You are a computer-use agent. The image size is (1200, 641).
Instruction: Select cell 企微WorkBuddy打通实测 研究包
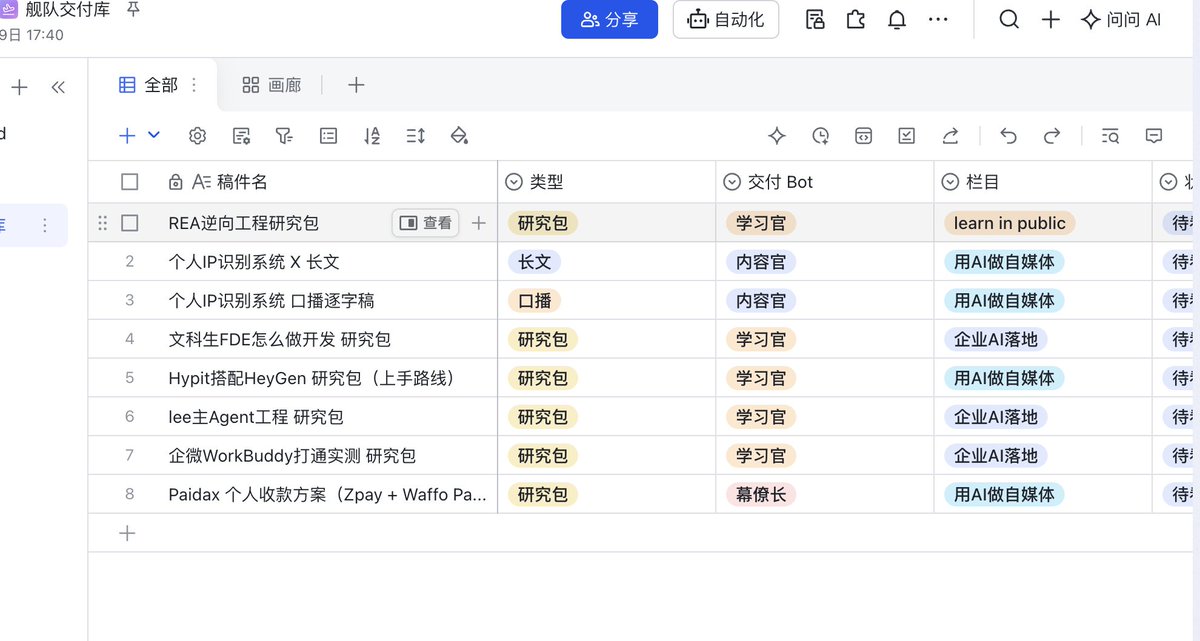click(x=292, y=456)
